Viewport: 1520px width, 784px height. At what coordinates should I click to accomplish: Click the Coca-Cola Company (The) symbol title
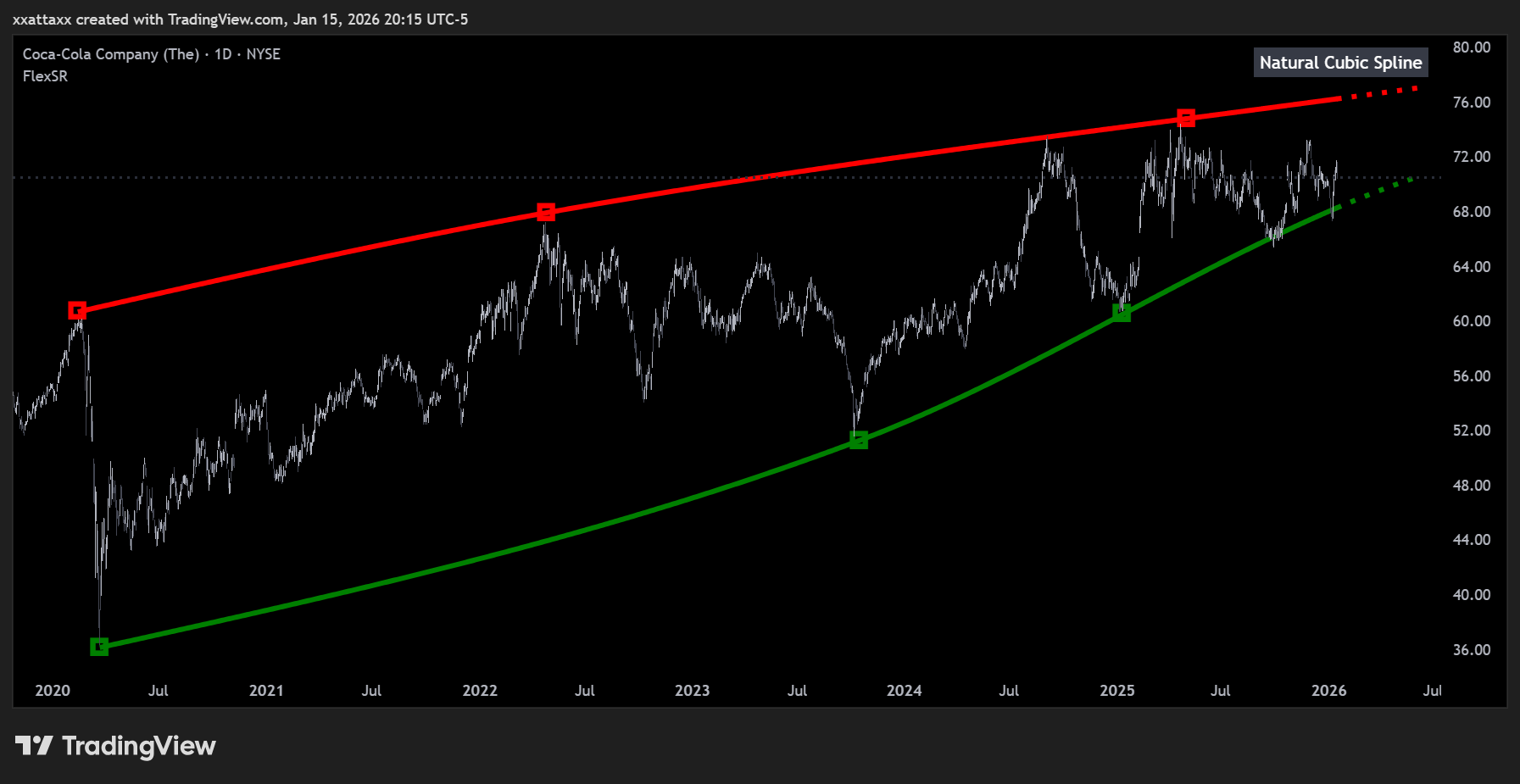(x=110, y=54)
